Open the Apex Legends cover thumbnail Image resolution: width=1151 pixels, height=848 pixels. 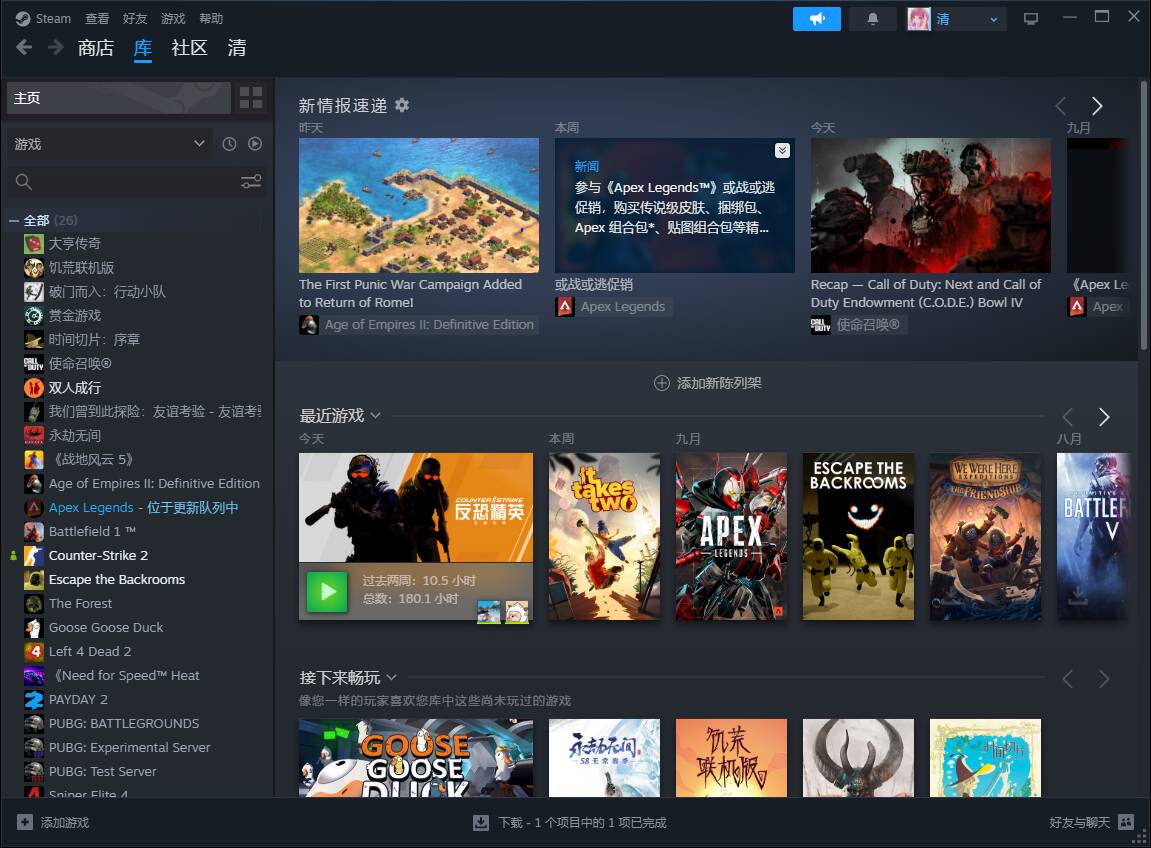click(731, 536)
